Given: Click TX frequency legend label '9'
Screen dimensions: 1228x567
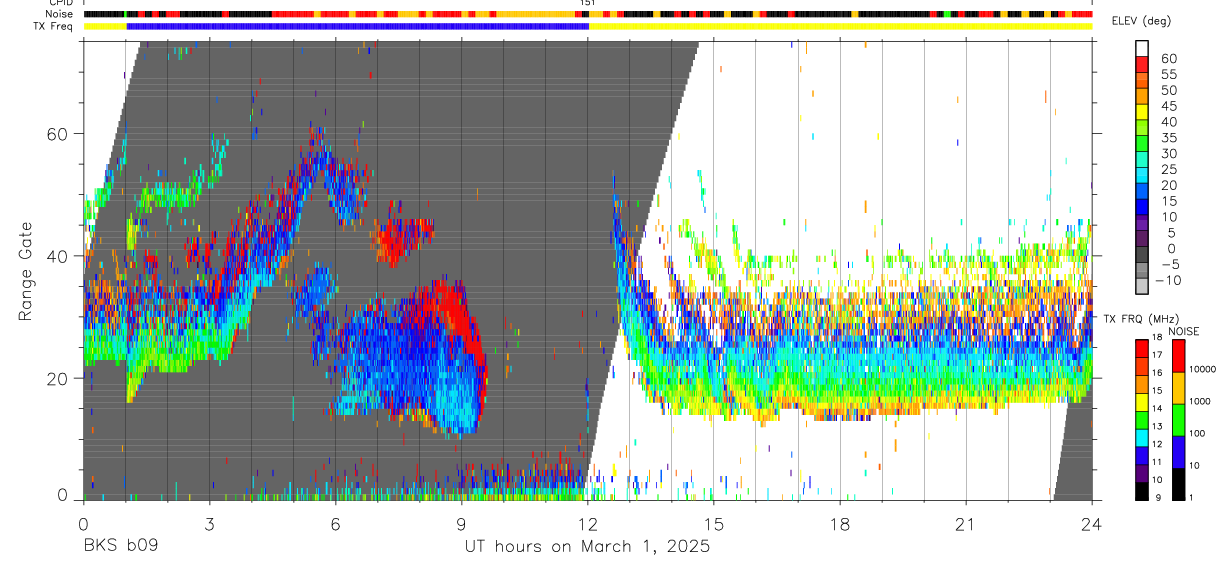Looking at the screenshot, I should (1156, 497).
